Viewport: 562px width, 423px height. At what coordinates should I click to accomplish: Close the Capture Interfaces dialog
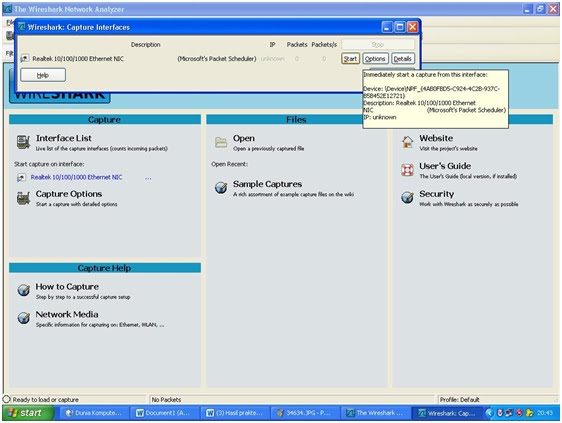pyautogui.click(x=413, y=27)
